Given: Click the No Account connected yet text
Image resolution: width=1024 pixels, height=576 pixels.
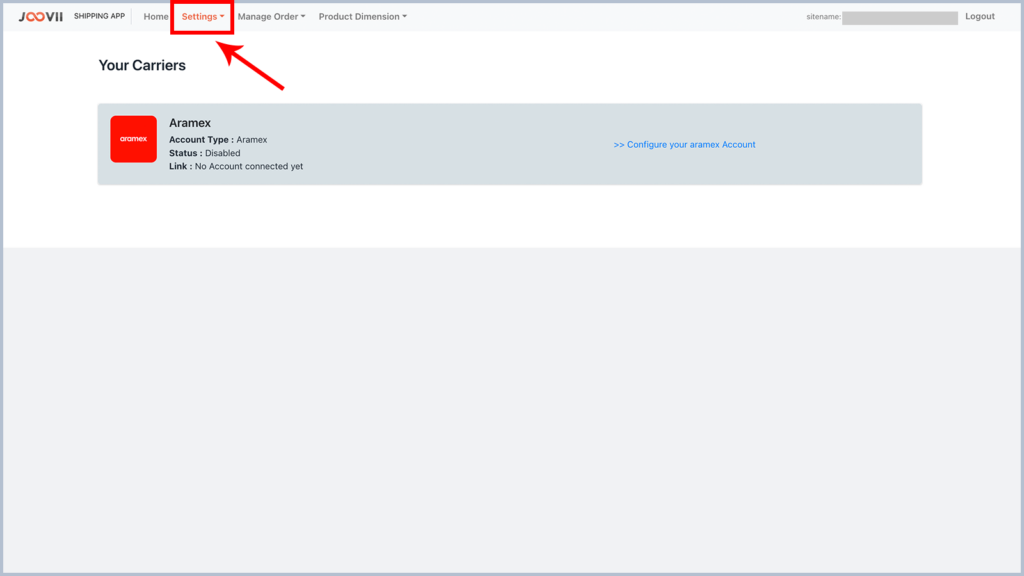Looking at the screenshot, I should point(249,167).
